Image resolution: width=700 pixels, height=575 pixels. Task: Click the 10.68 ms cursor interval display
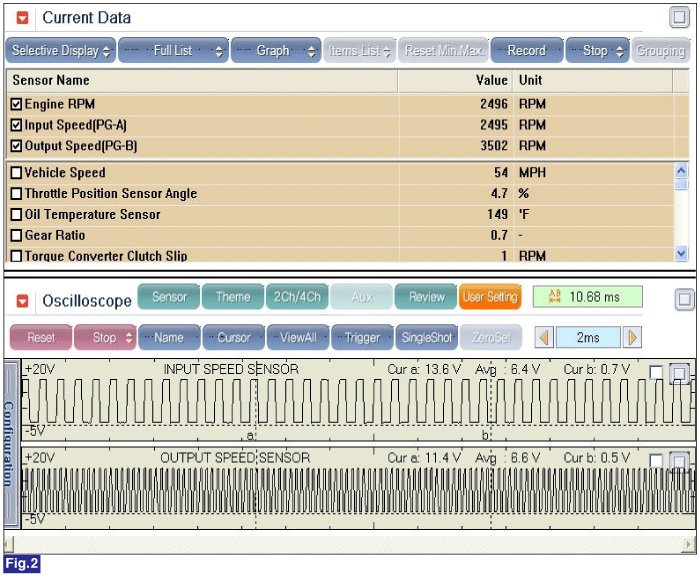click(588, 297)
